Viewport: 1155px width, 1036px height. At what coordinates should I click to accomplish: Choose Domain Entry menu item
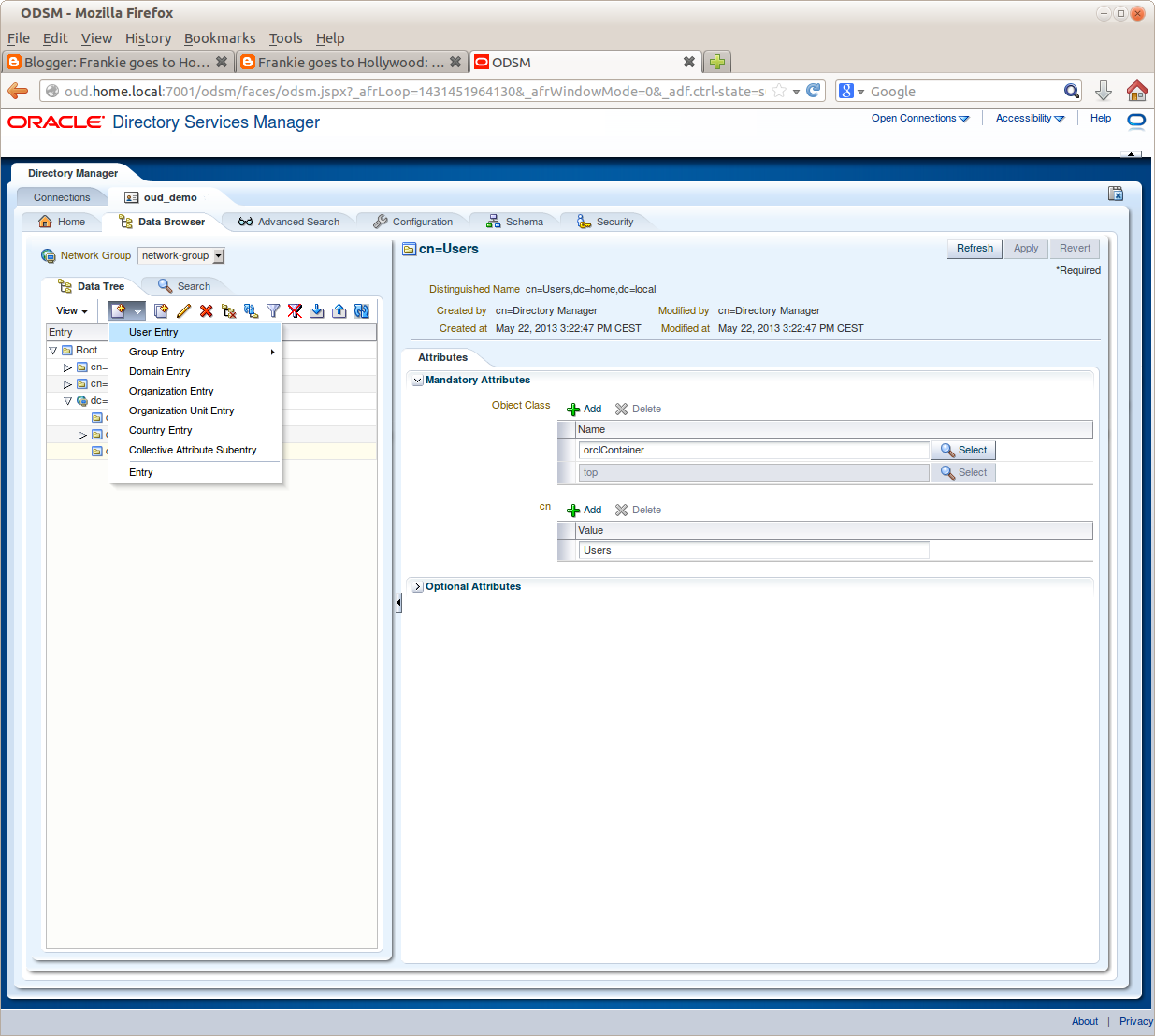coord(195,371)
